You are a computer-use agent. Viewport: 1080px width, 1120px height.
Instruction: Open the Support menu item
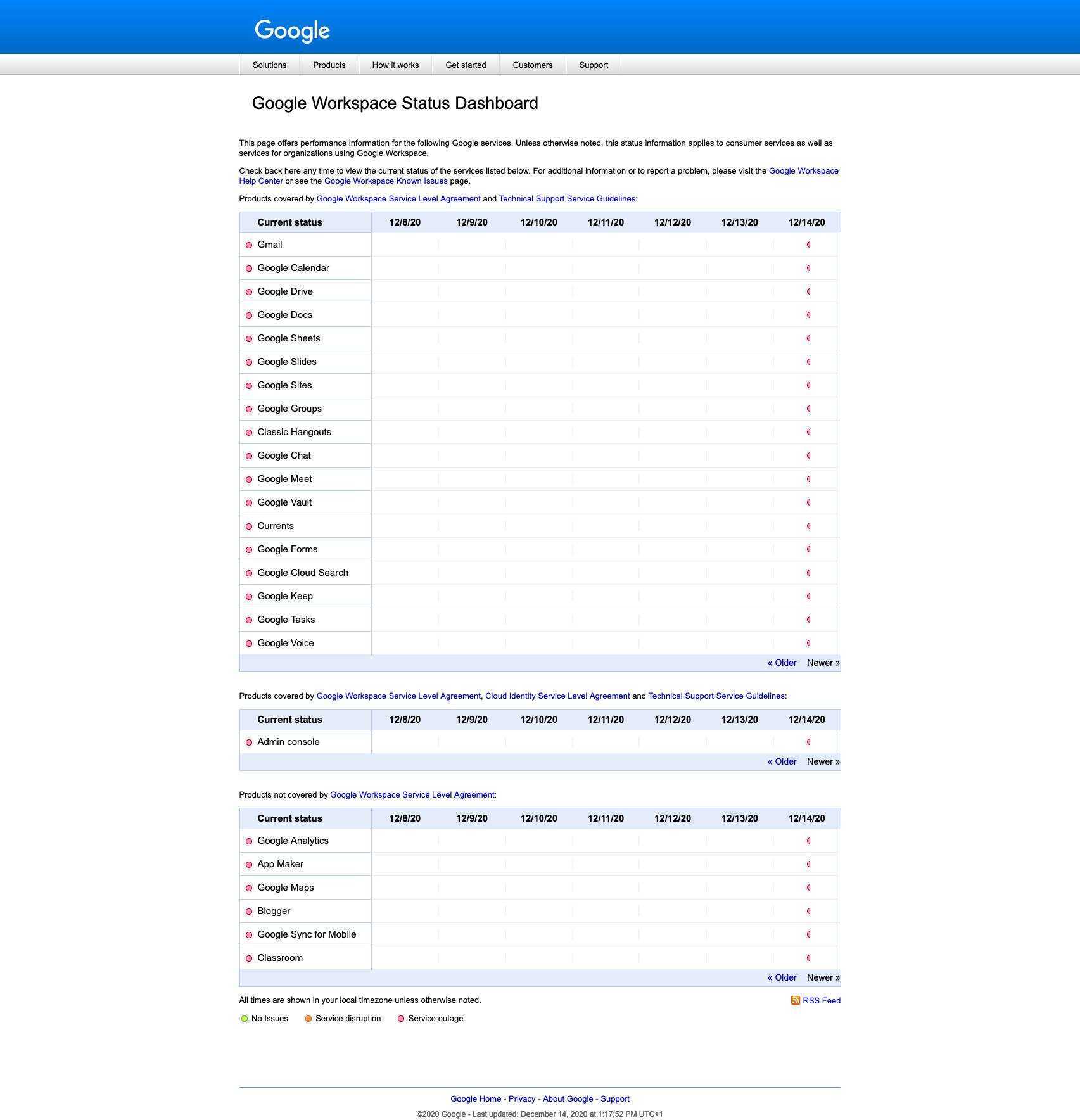tap(594, 65)
